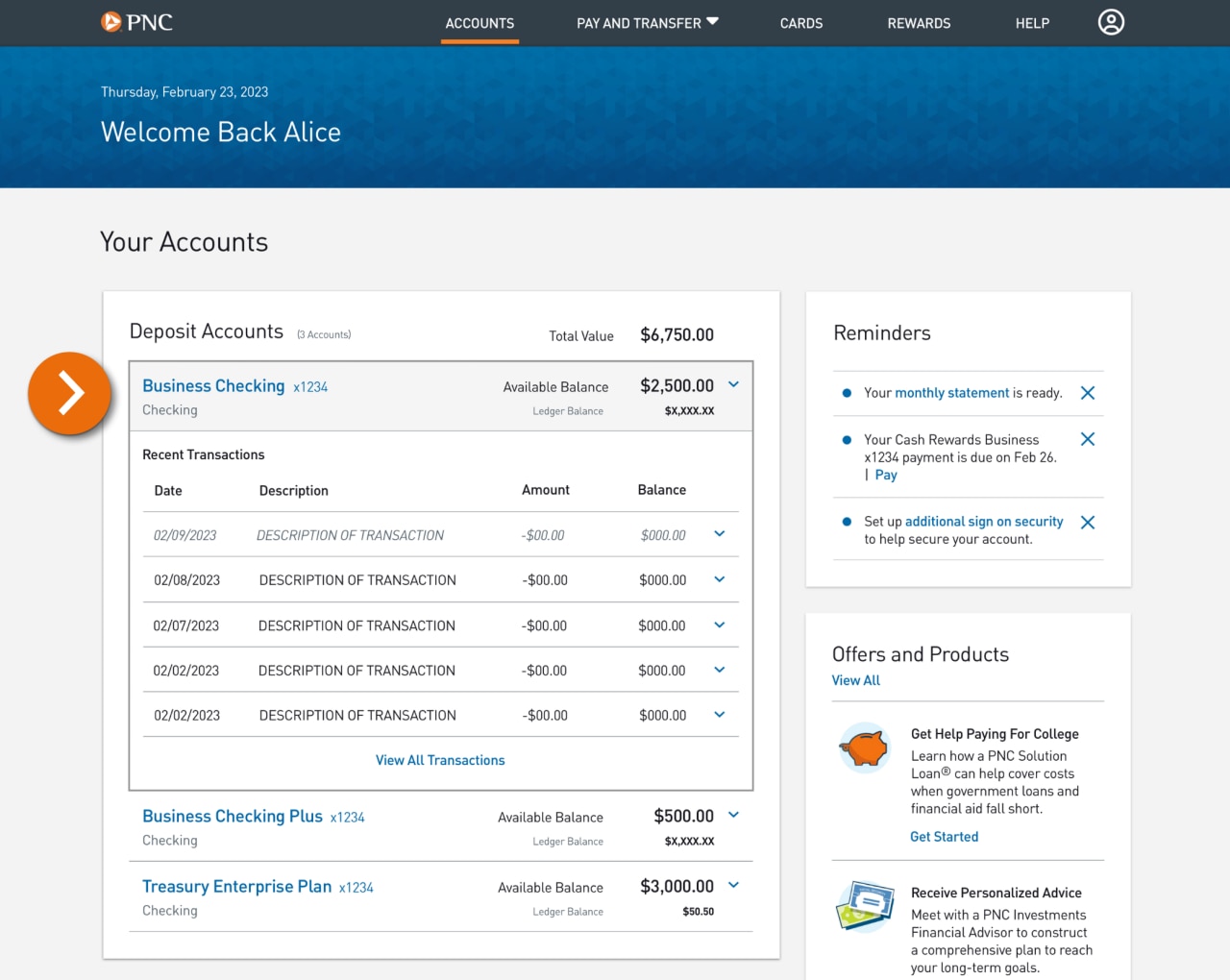1230x980 pixels.
Task: Dismiss the monthly statement reminder
Action: 1087,392
